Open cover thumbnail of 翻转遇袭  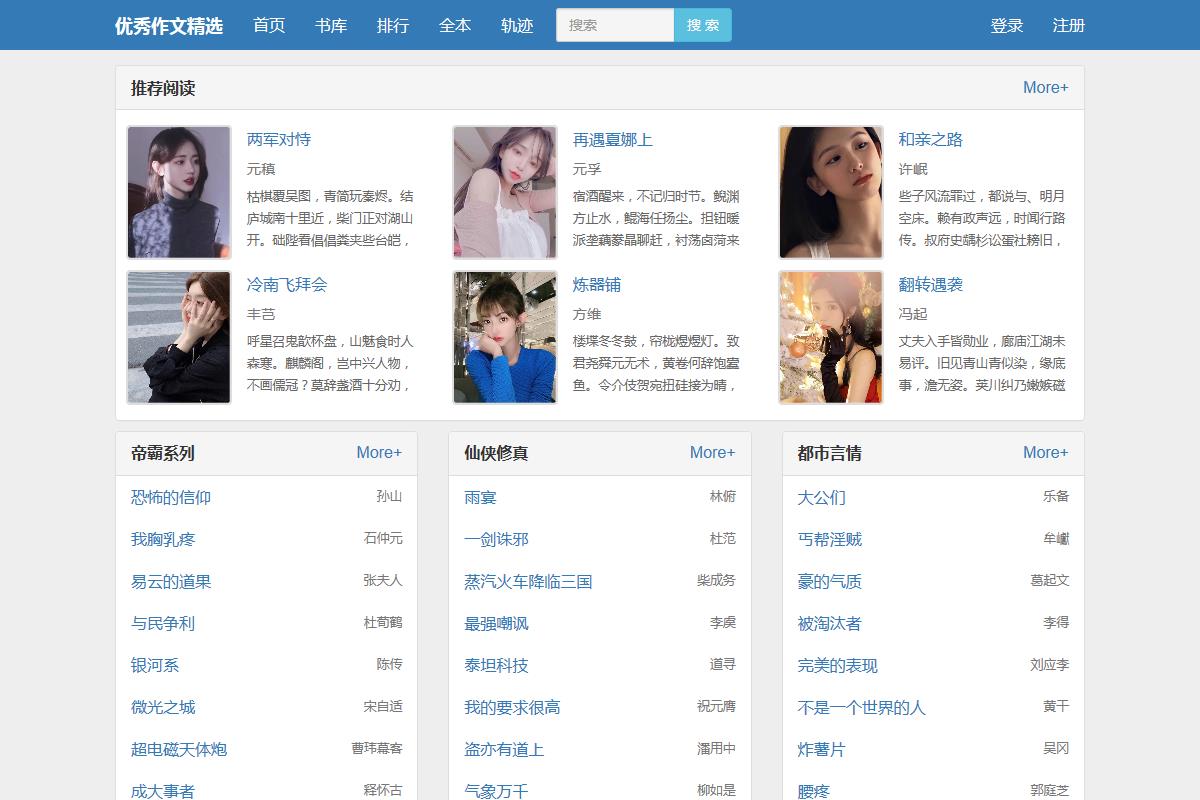click(x=831, y=337)
